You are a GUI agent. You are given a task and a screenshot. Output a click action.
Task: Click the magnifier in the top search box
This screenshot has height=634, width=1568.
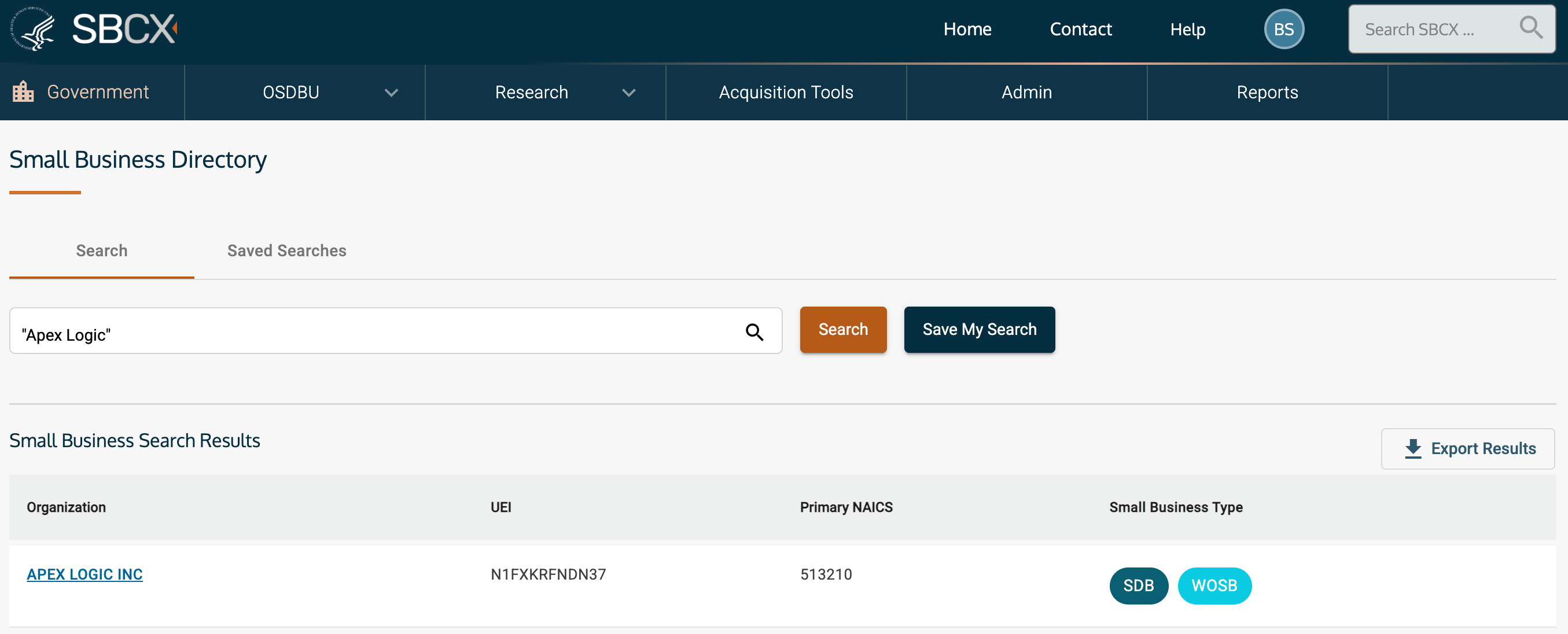1530,28
